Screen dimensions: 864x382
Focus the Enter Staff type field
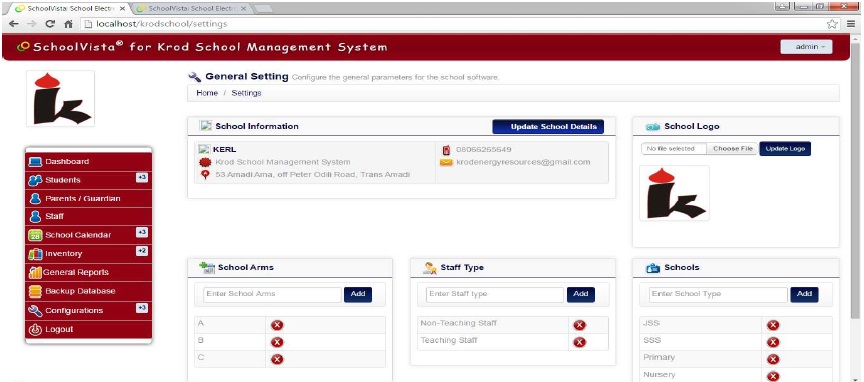click(x=495, y=294)
